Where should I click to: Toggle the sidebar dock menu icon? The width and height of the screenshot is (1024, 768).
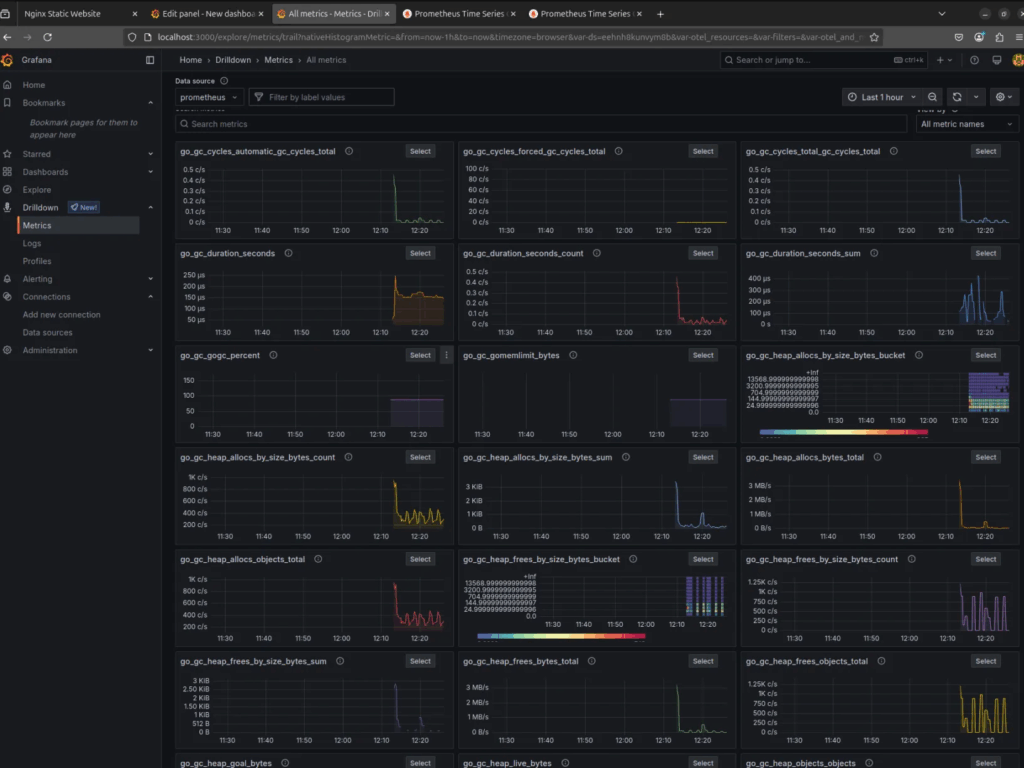tap(150, 60)
